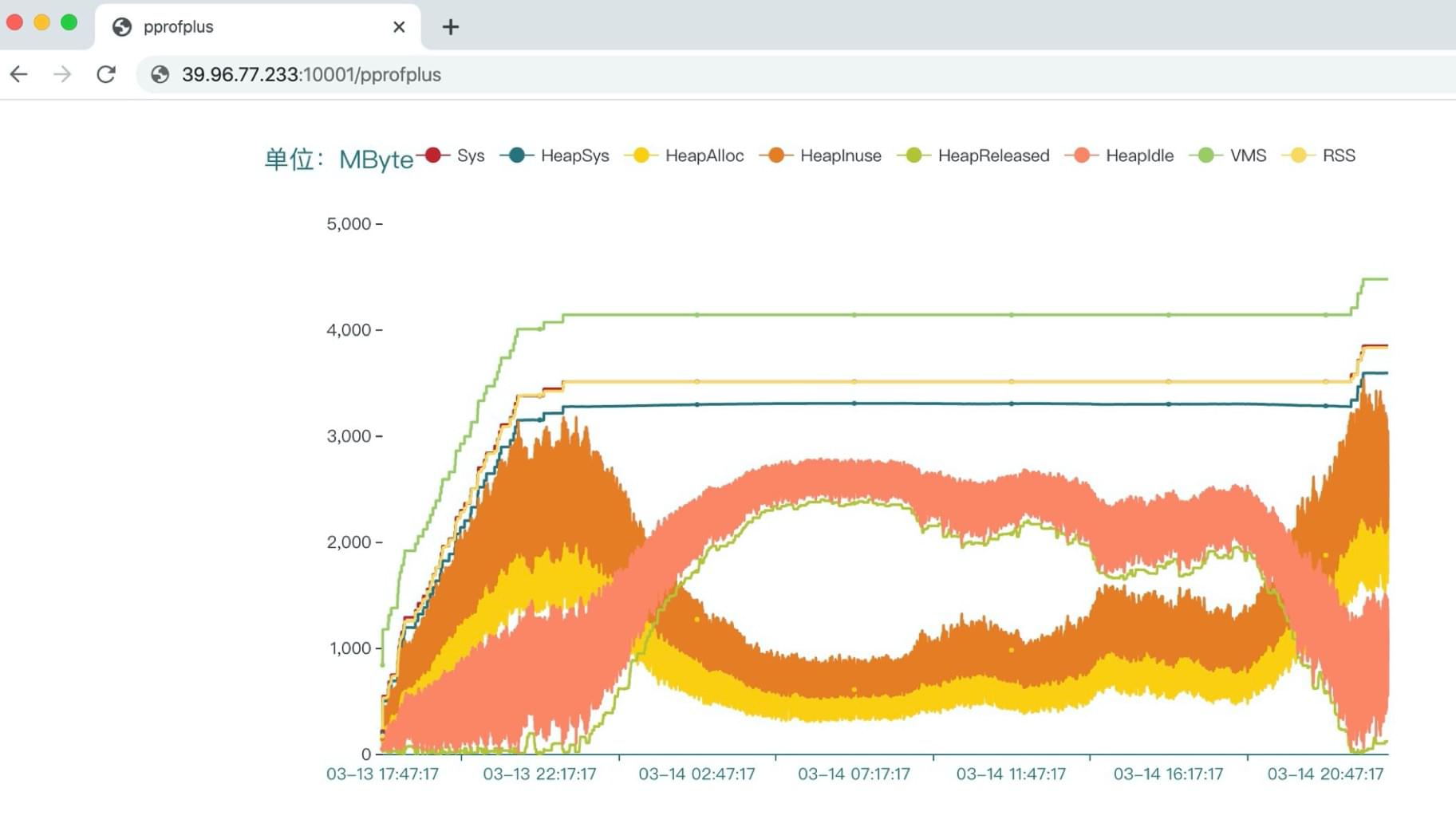This screenshot has width=1456, height=835.
Task: Toggle the HeapIdle legend entry
Action: (x=1120, y=156)
